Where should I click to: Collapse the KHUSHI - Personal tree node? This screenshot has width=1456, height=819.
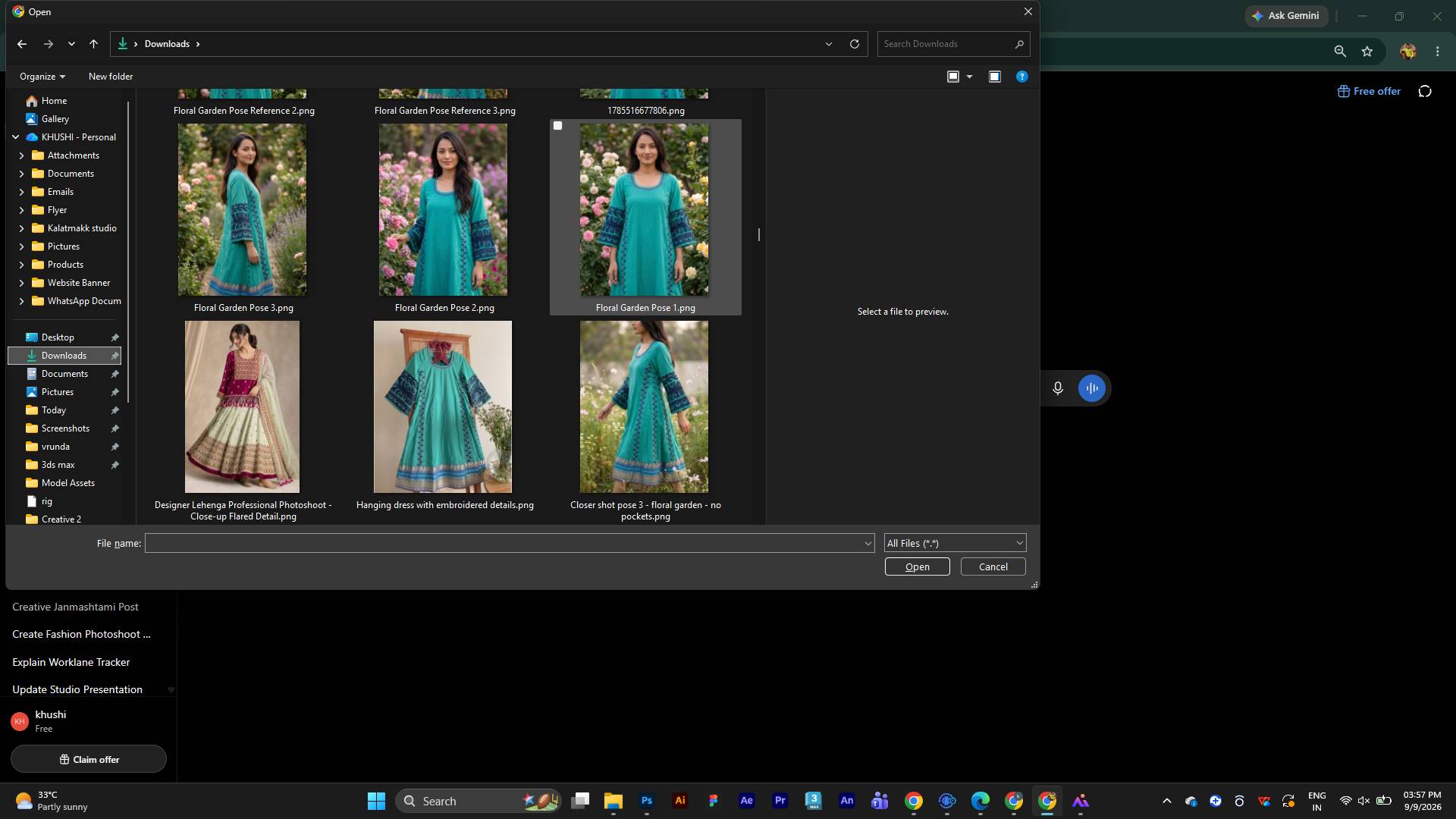15,137
